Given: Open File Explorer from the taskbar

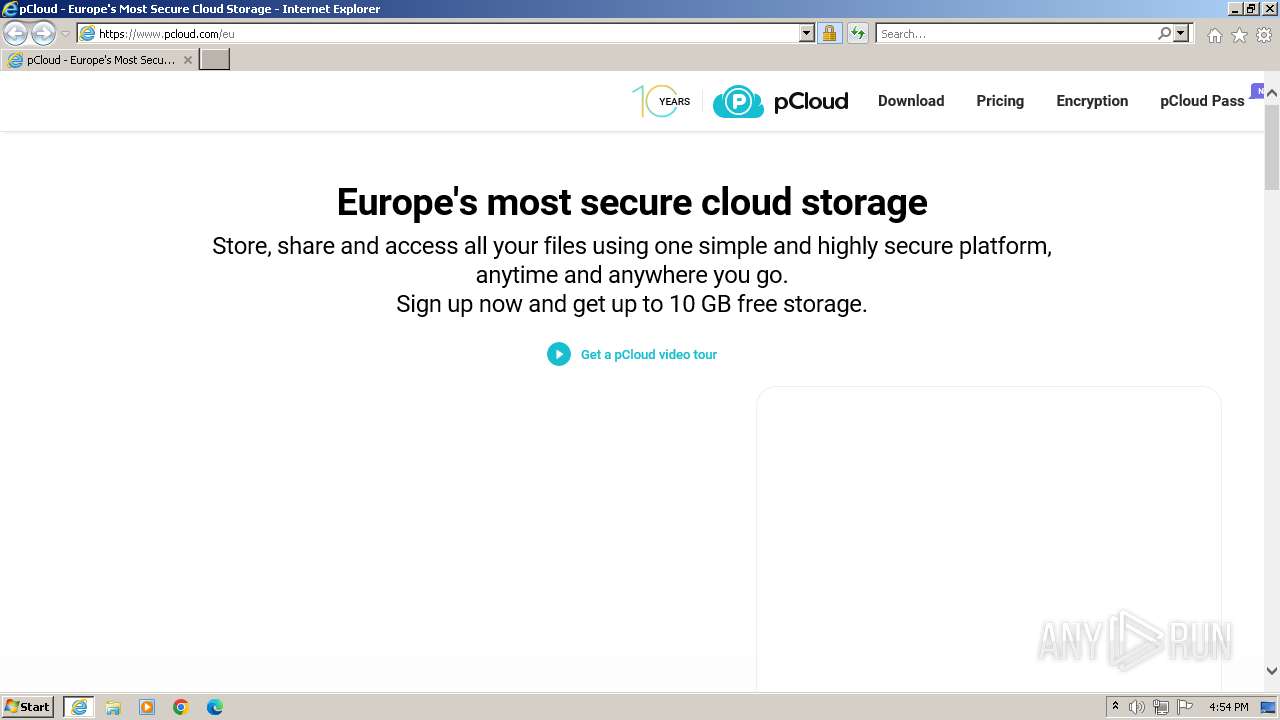Looking at the screenshot, I should [x=113, y=707].
